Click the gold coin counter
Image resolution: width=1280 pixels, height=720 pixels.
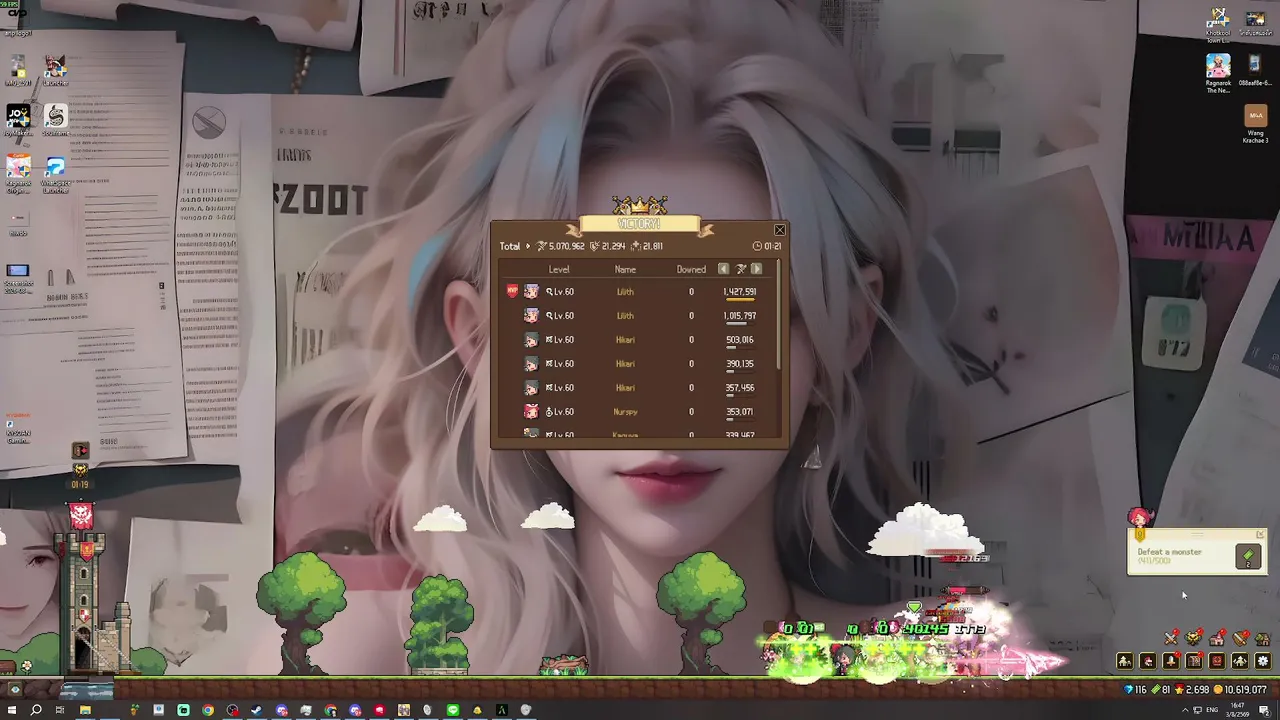pyautogui.click(x=1240, y=690)
